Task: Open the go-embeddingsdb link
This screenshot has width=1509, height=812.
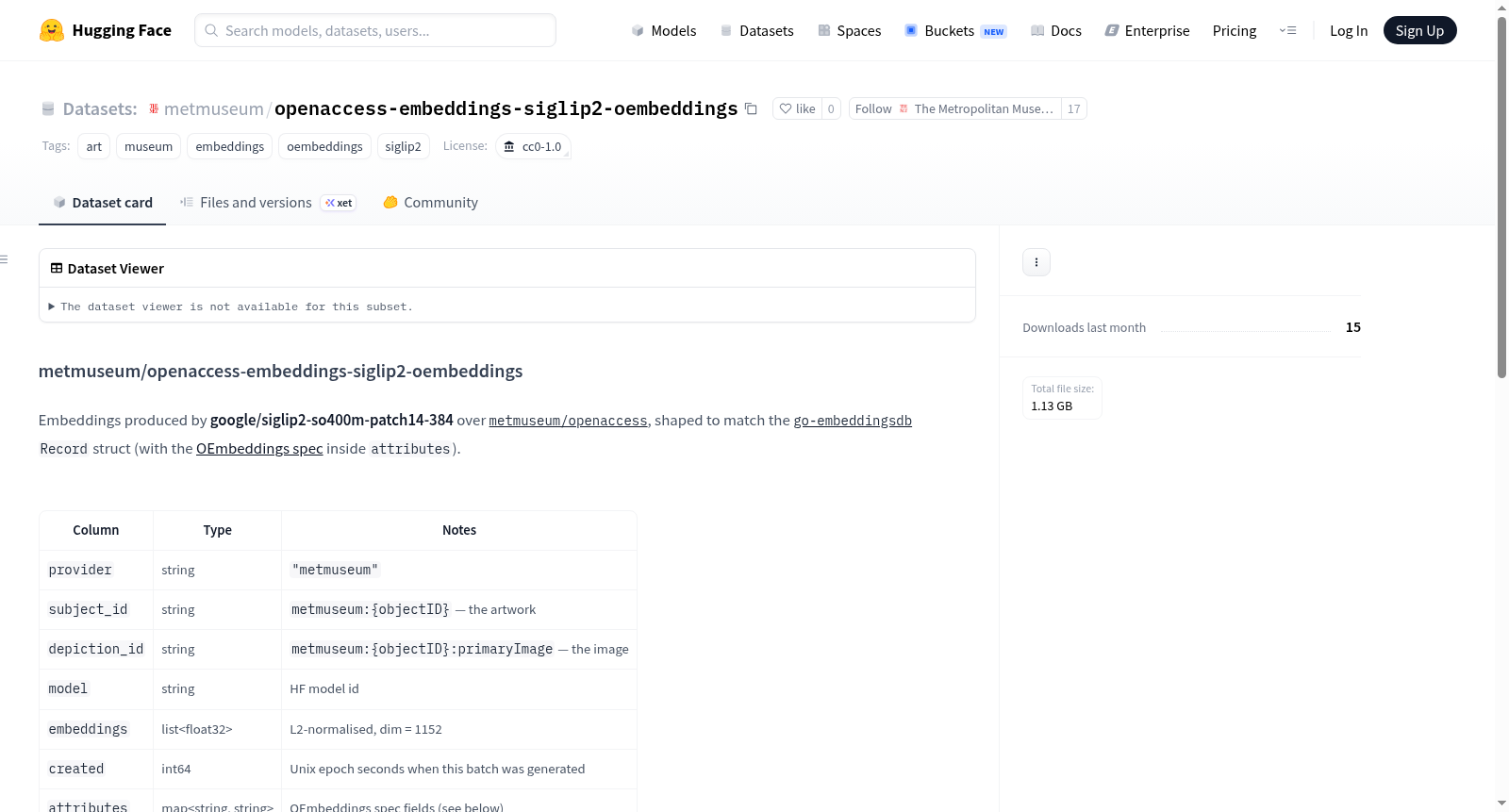Action: pyautogui.click(x=853, y=421)
